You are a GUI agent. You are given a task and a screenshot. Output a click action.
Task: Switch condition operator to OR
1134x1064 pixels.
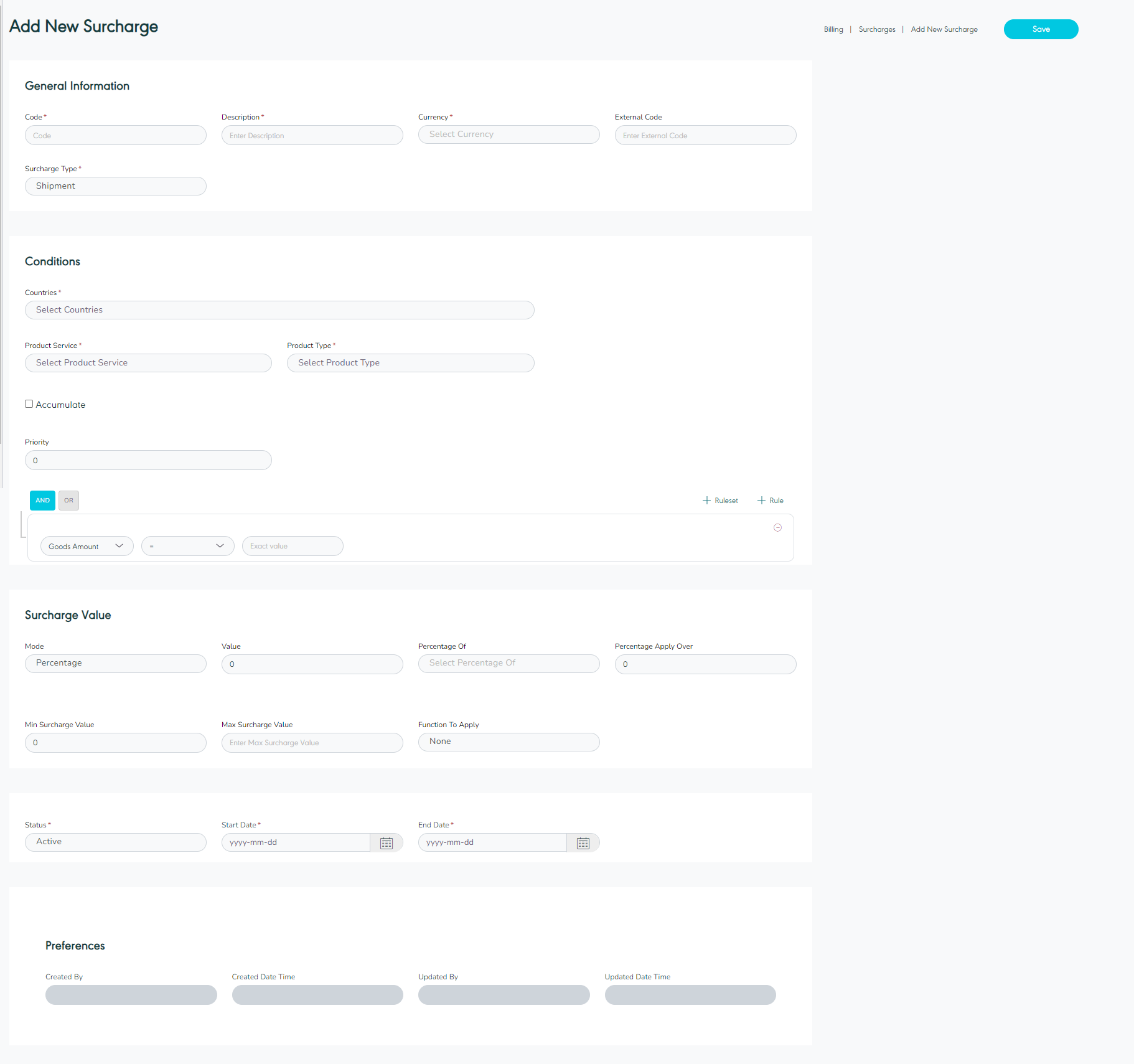click(x=68, y=501)
